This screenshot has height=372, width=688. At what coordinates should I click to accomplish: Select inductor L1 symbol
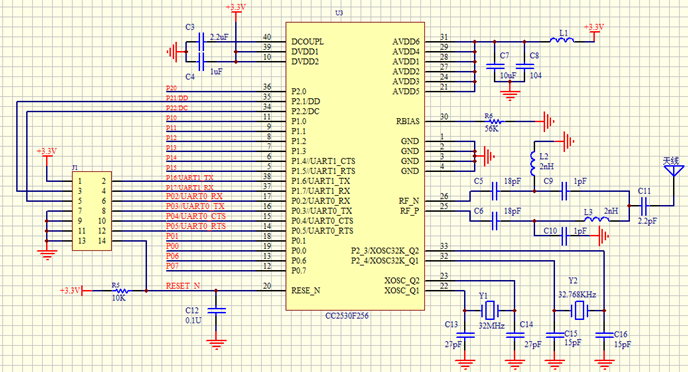click(562, 40)
